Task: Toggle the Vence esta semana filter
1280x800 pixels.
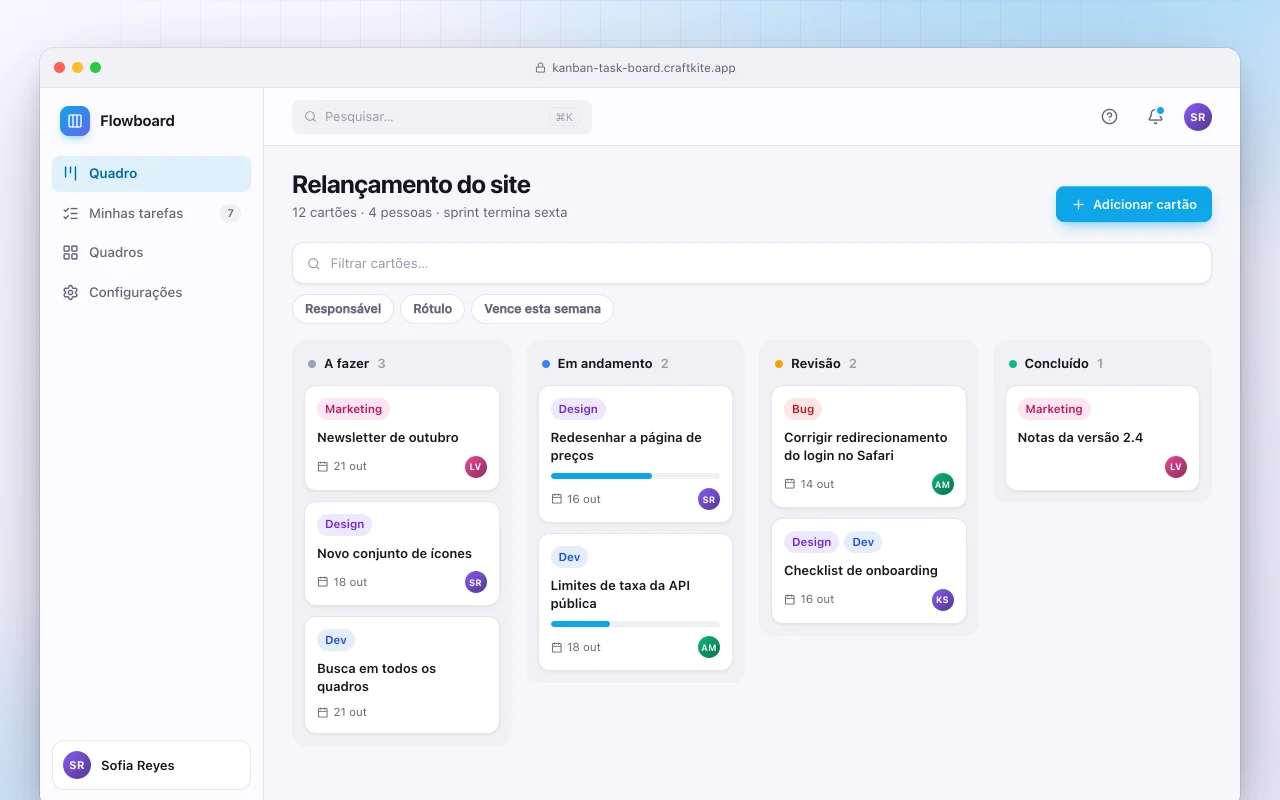Action: [542, 309]
